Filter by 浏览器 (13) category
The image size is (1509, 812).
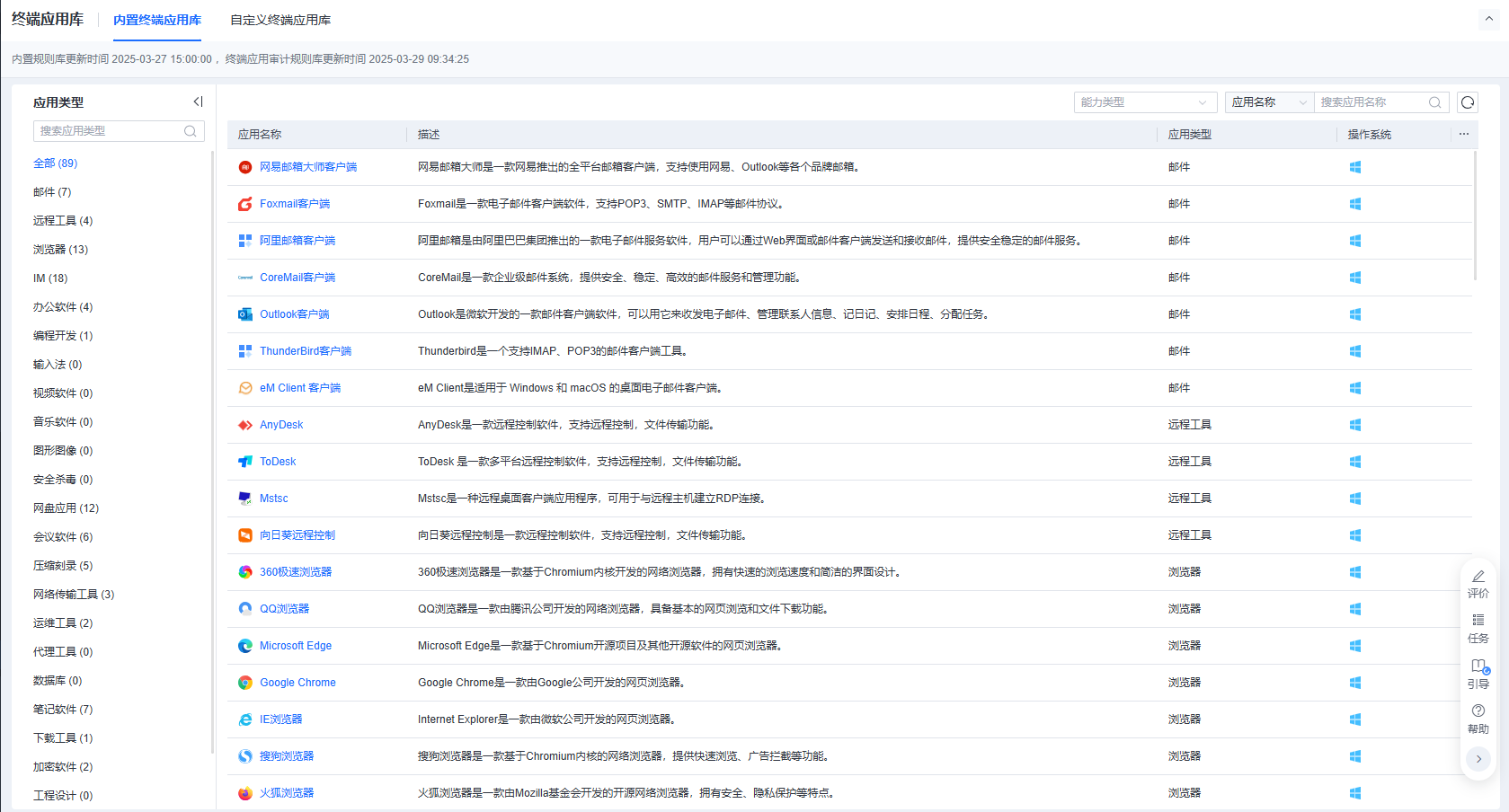click(60, 250)
